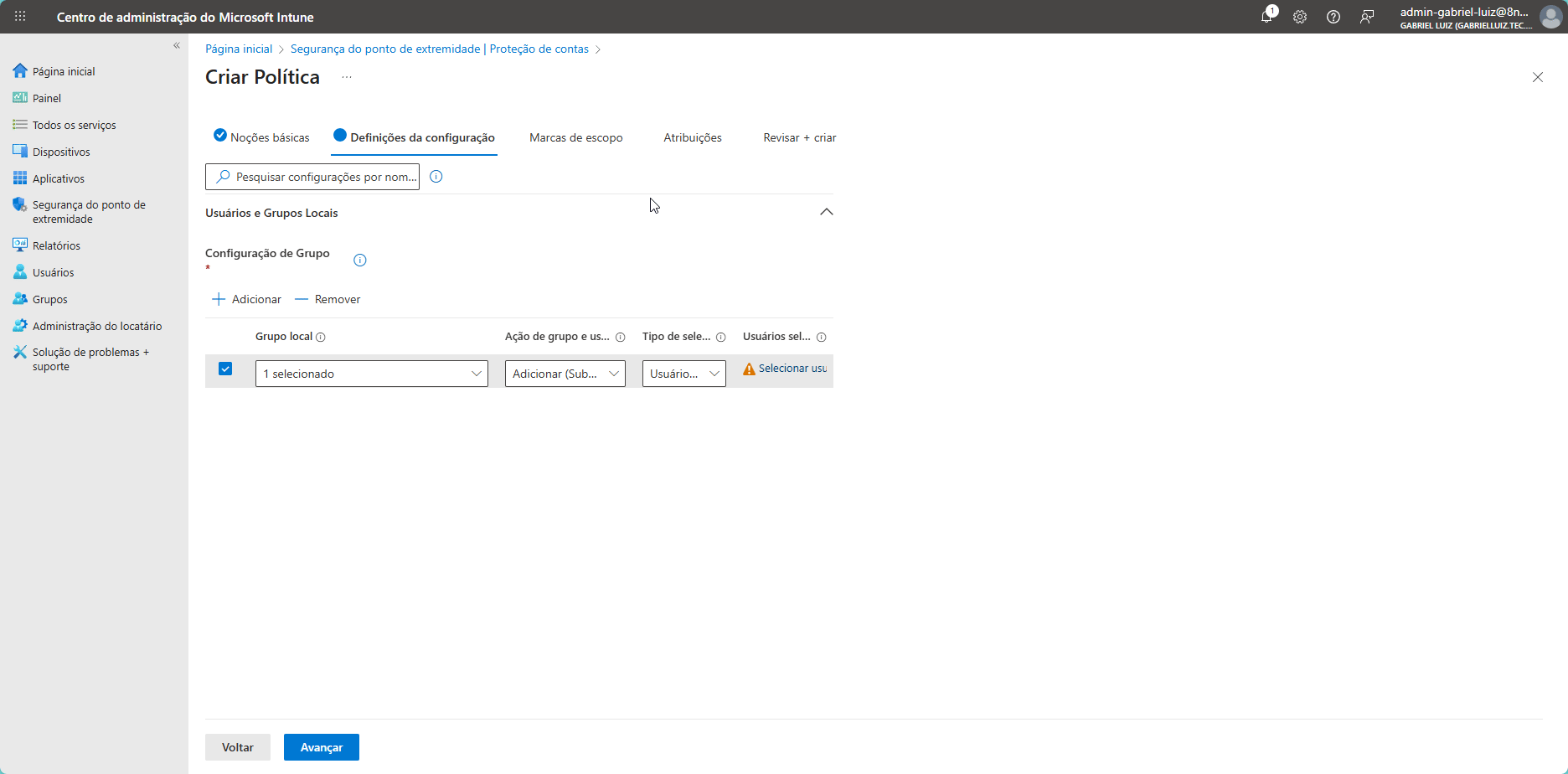
Task: Click info icon for Usuários selecionados column
Action: point(822,338)
